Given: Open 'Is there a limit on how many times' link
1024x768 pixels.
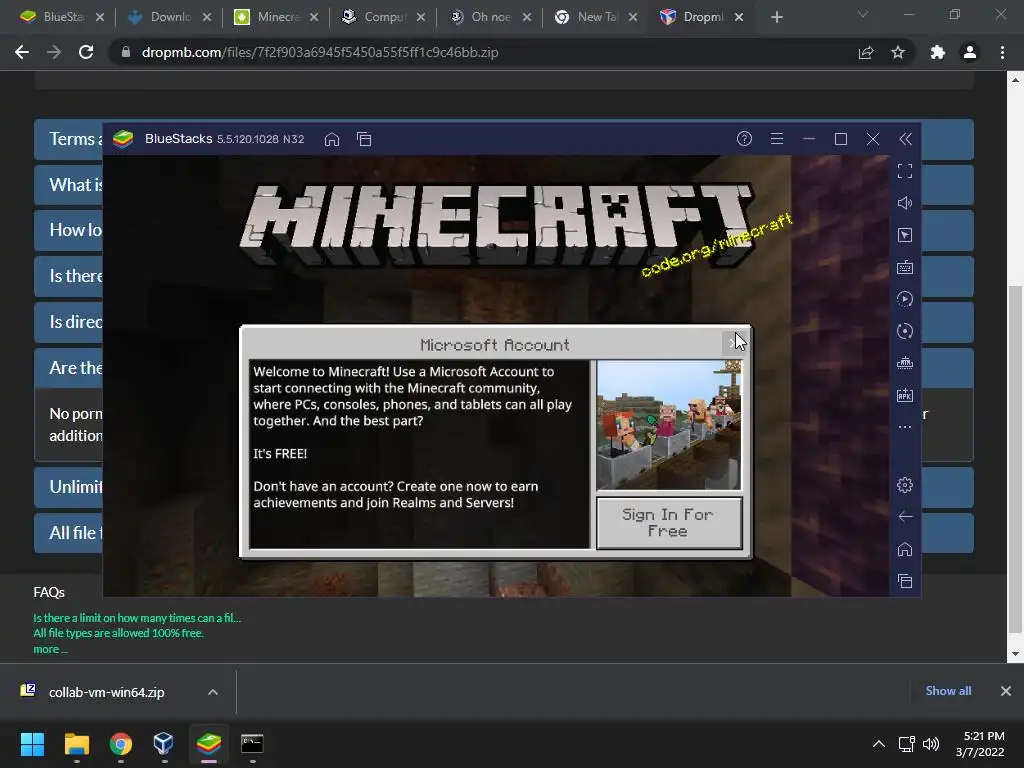Looking at the screenshot, I should [137, 618].
